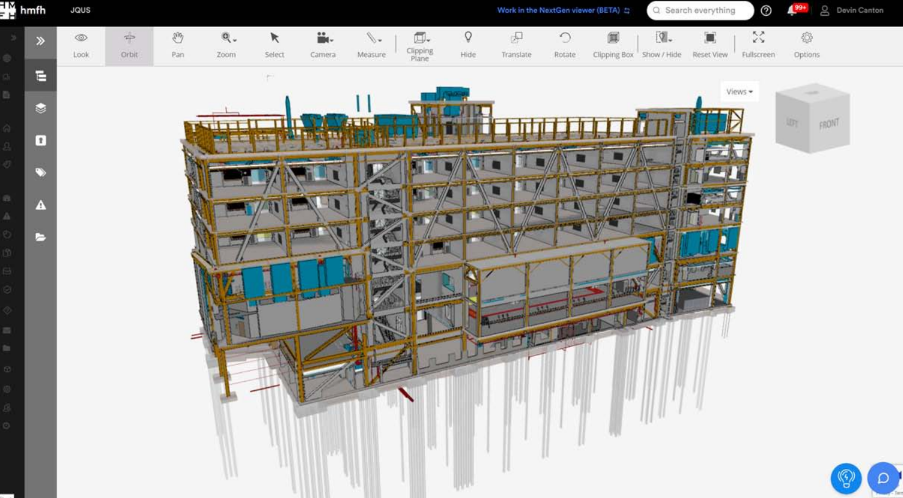Choose the Pan hand tool
The height and width of the screenshot is (498, 903).
pyautogui.click(x=178, y=45)
